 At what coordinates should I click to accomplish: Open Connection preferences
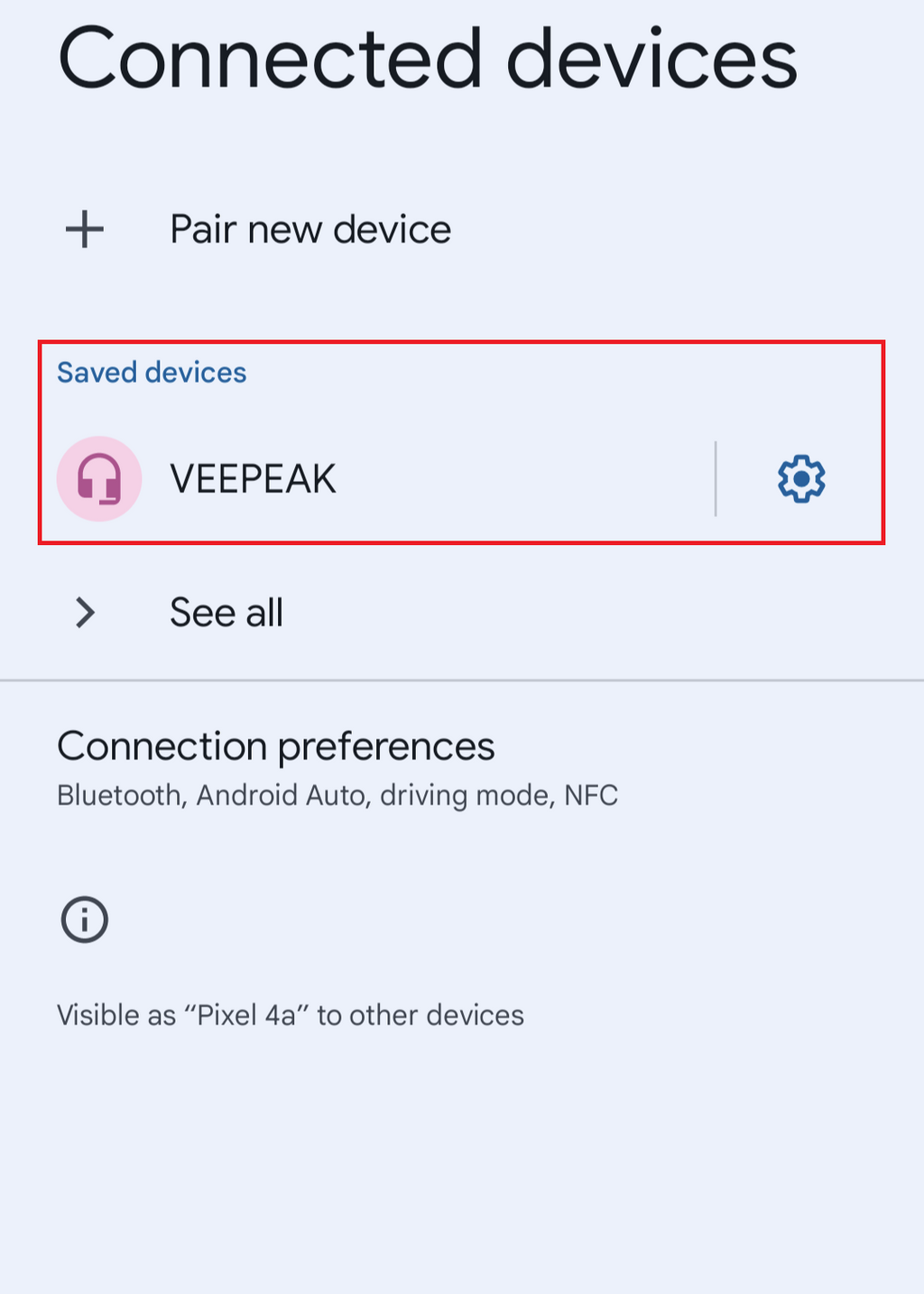click(x=275, y=746)
